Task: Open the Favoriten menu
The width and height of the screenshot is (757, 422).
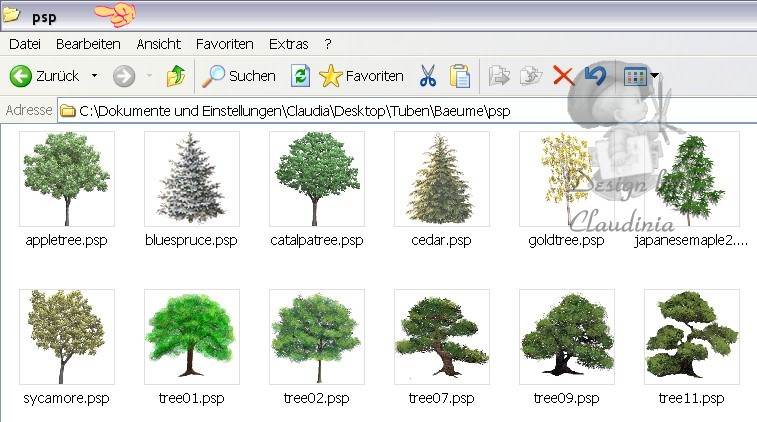Action: tap(224, 44)
